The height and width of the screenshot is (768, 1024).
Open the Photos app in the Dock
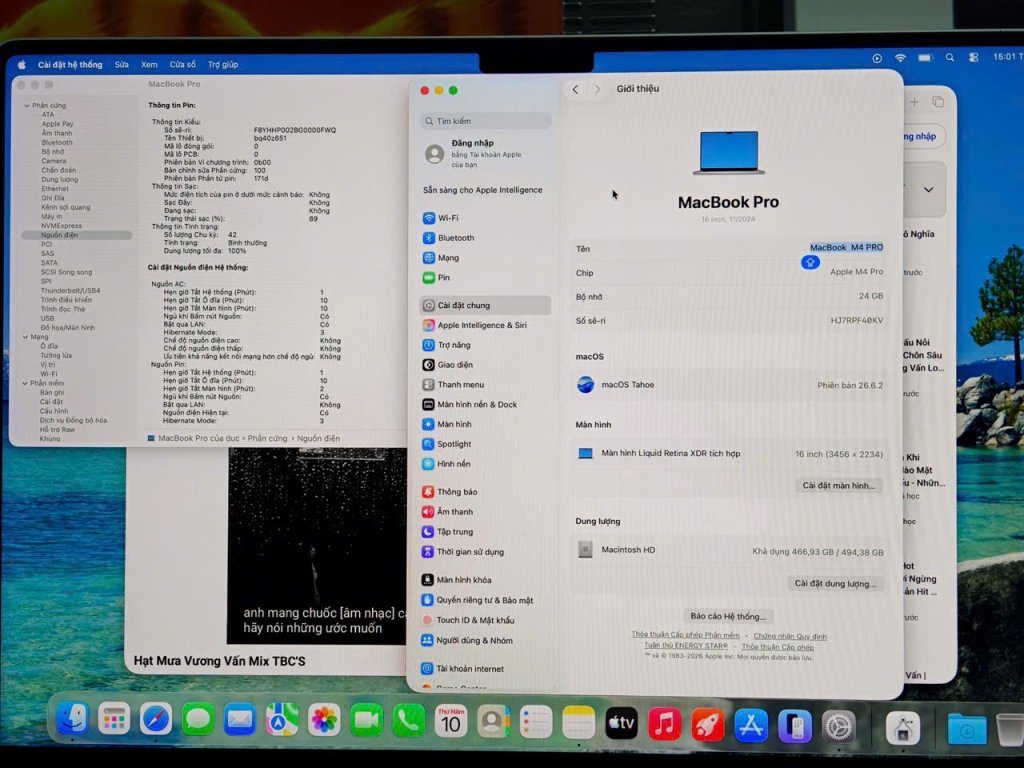click(324, 720)
